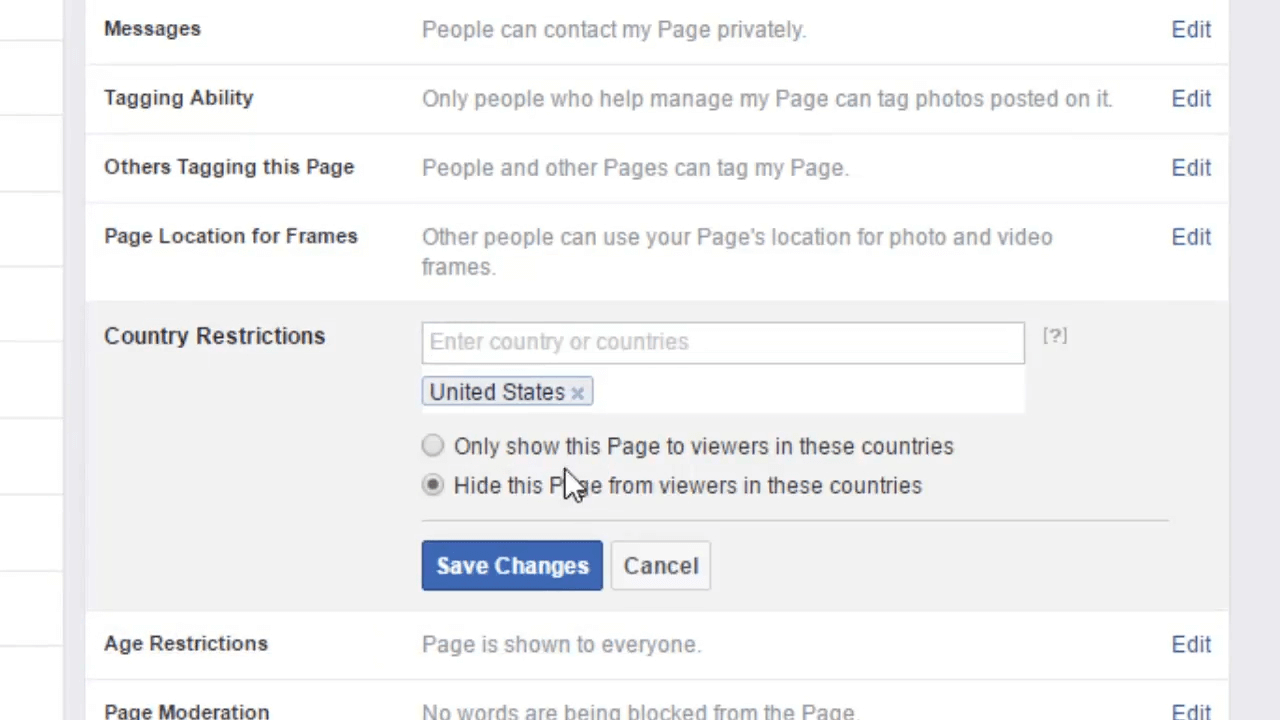Edit the Age Restrictions setting
The width and height of the screenshot is (1280, 720).
tap(1191, 645)
